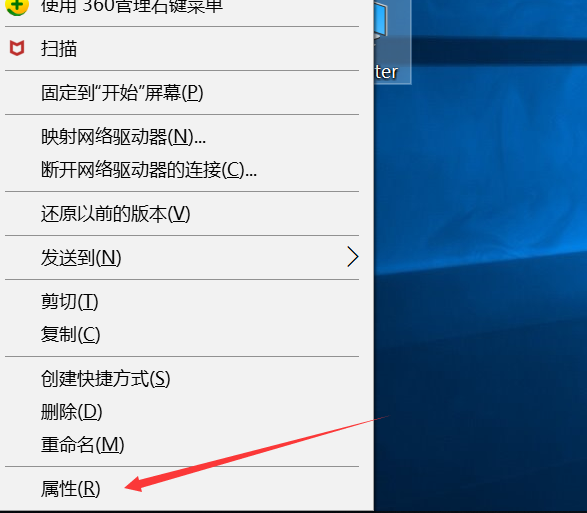Image resolution: width=587 pixels, height=513 pixels.
Task: Select 扫描 from the context menu
Action: [182, 48]
